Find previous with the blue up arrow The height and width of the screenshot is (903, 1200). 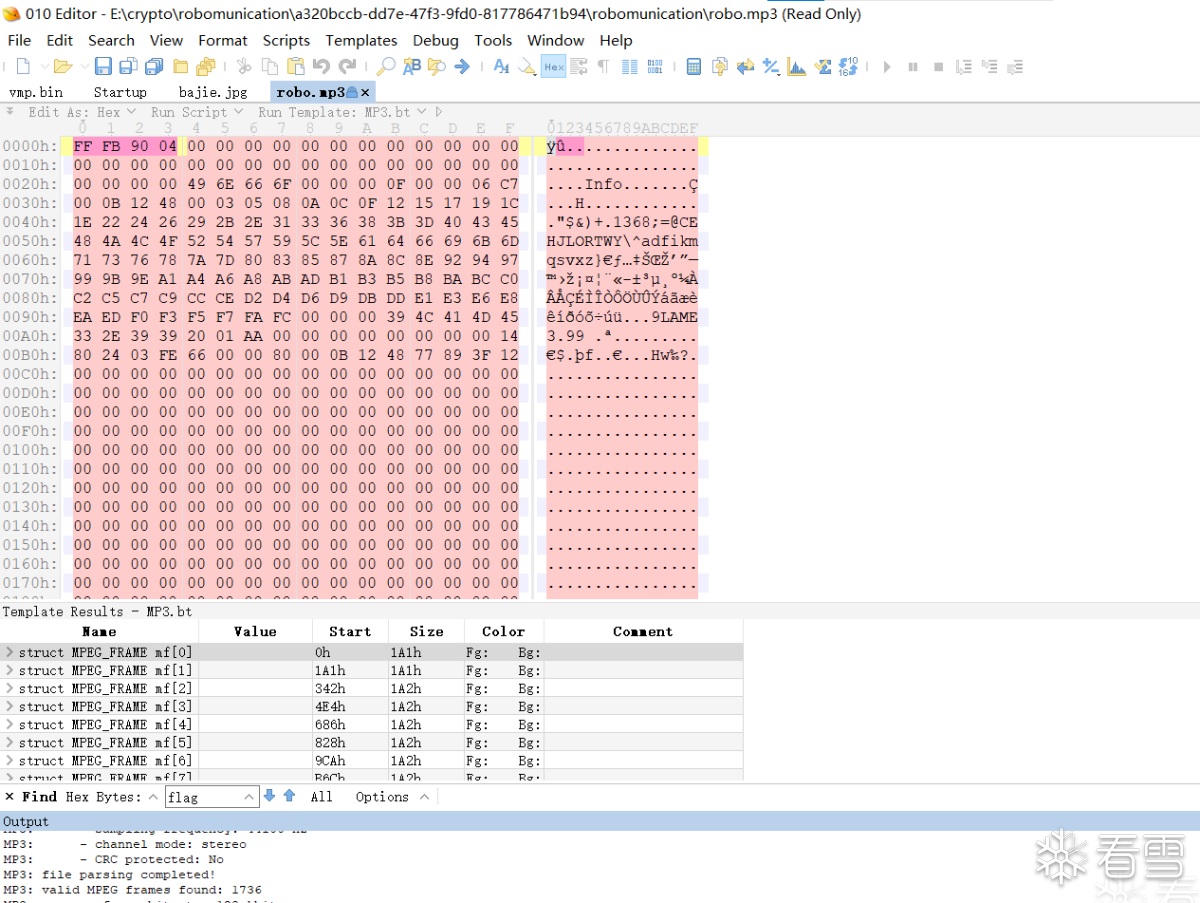289,796
